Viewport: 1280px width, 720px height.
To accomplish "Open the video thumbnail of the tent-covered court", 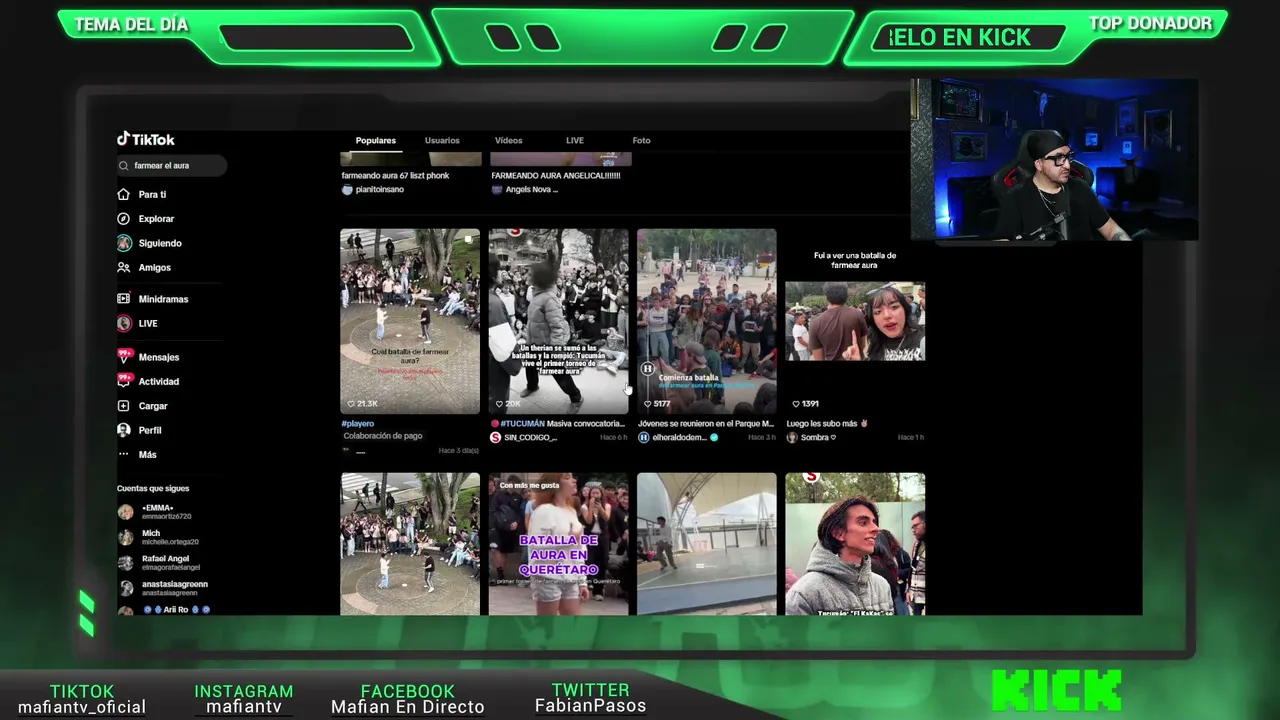I will pyautogui.click(x=706, y=544).
